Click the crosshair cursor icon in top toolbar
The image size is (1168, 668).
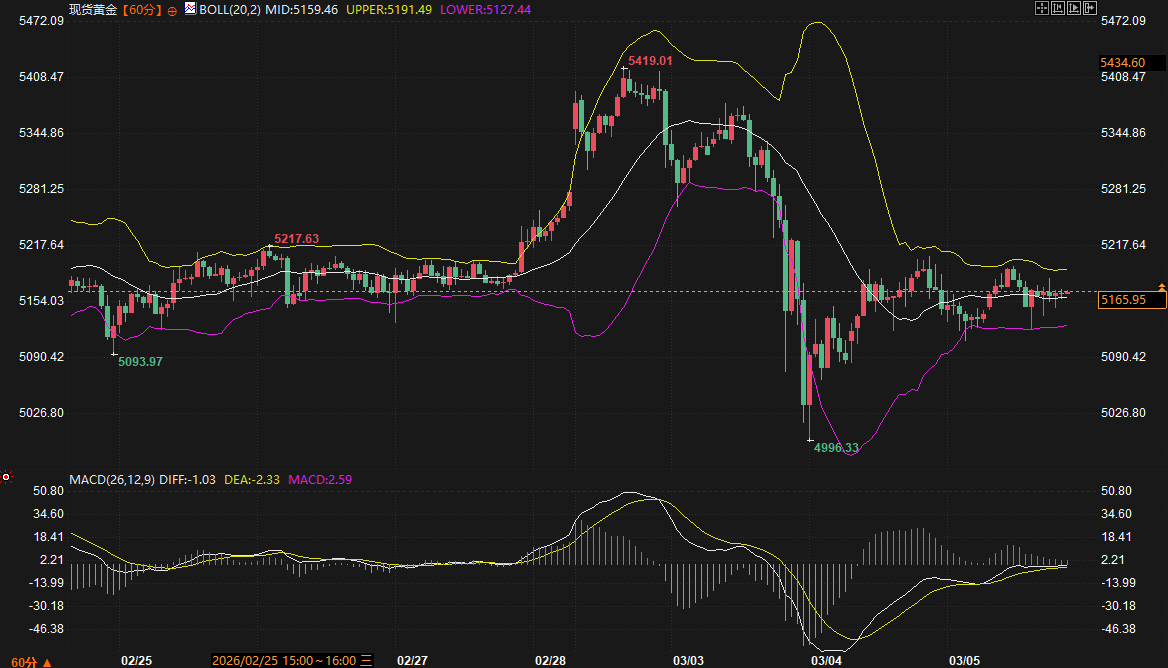(1041, 8)
